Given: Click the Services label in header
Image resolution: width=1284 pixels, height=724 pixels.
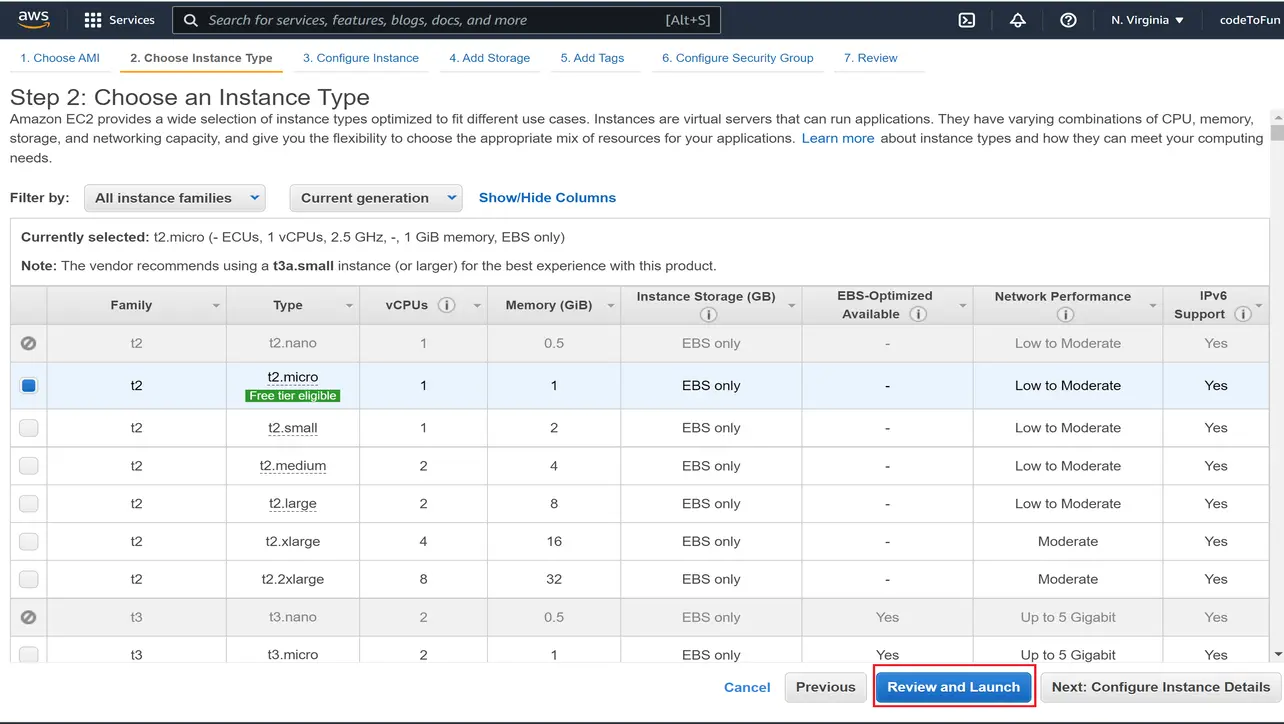Looking at the screenshot, I should click(132, 20).
